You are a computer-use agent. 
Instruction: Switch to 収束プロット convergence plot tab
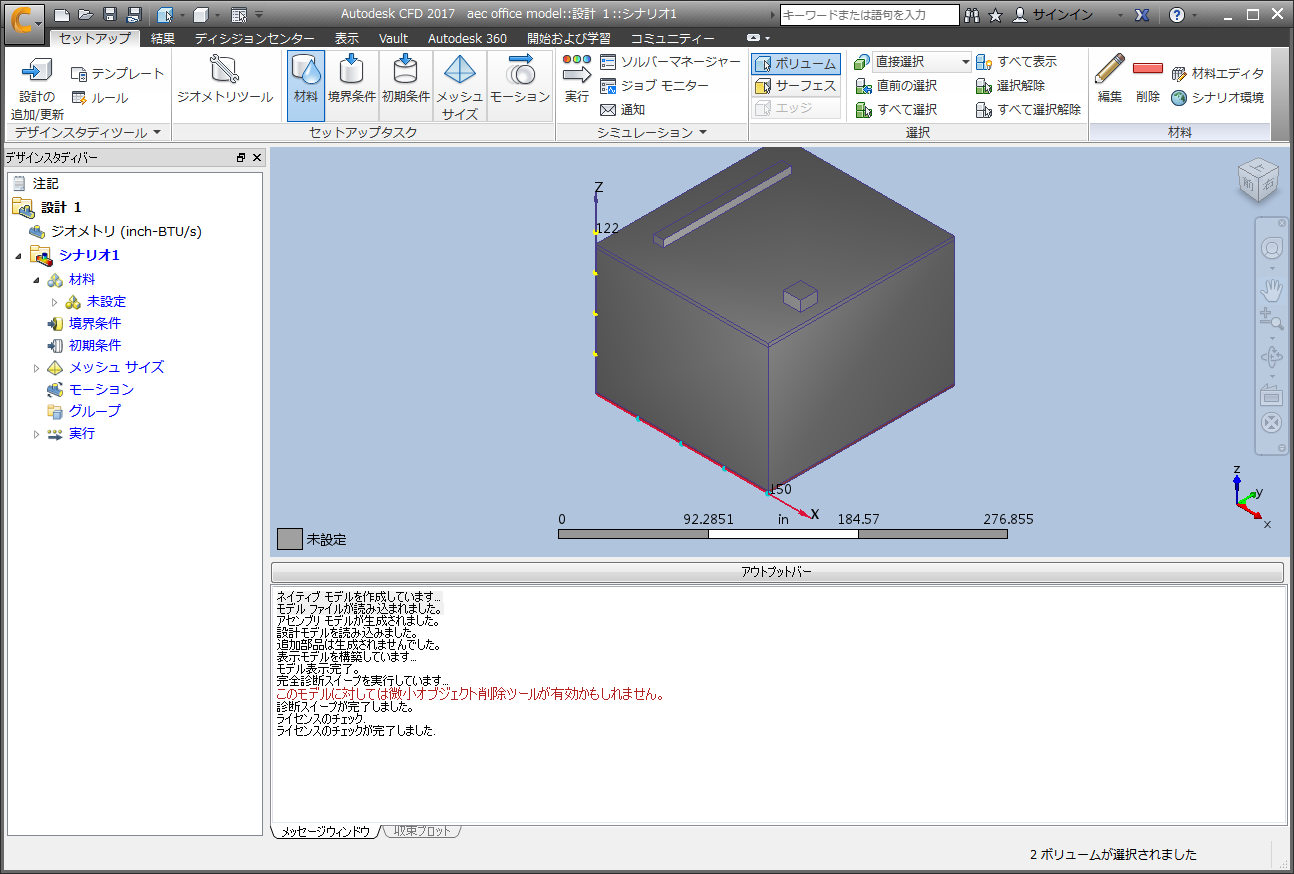(422, 831)
